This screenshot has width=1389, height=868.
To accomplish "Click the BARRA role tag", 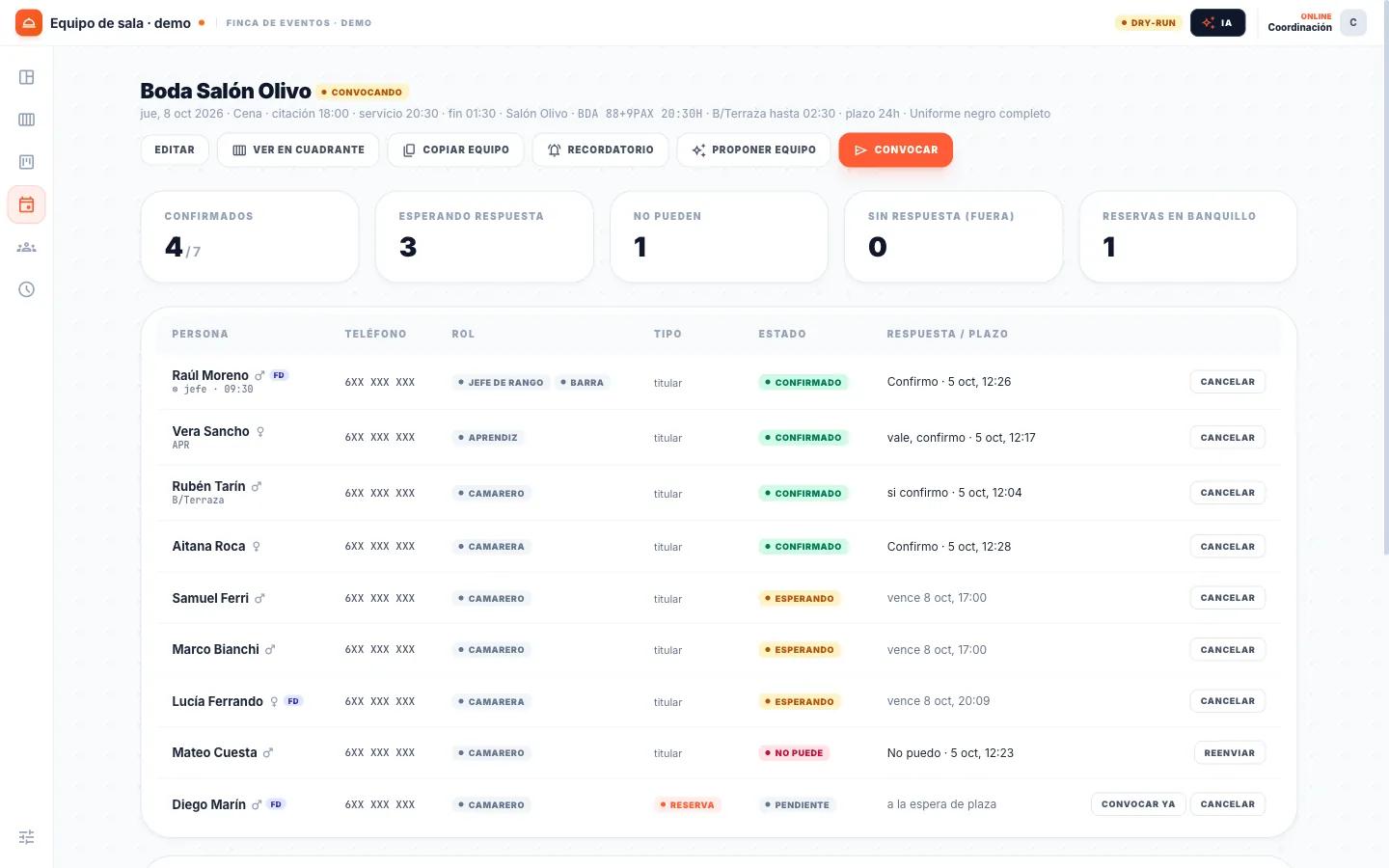I will pos(582,383).
